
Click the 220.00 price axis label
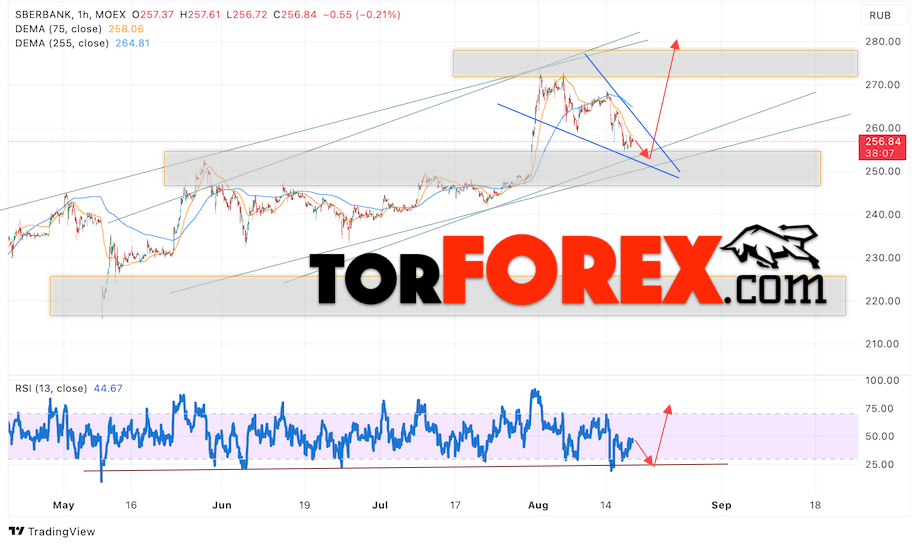tap(883, 301)
